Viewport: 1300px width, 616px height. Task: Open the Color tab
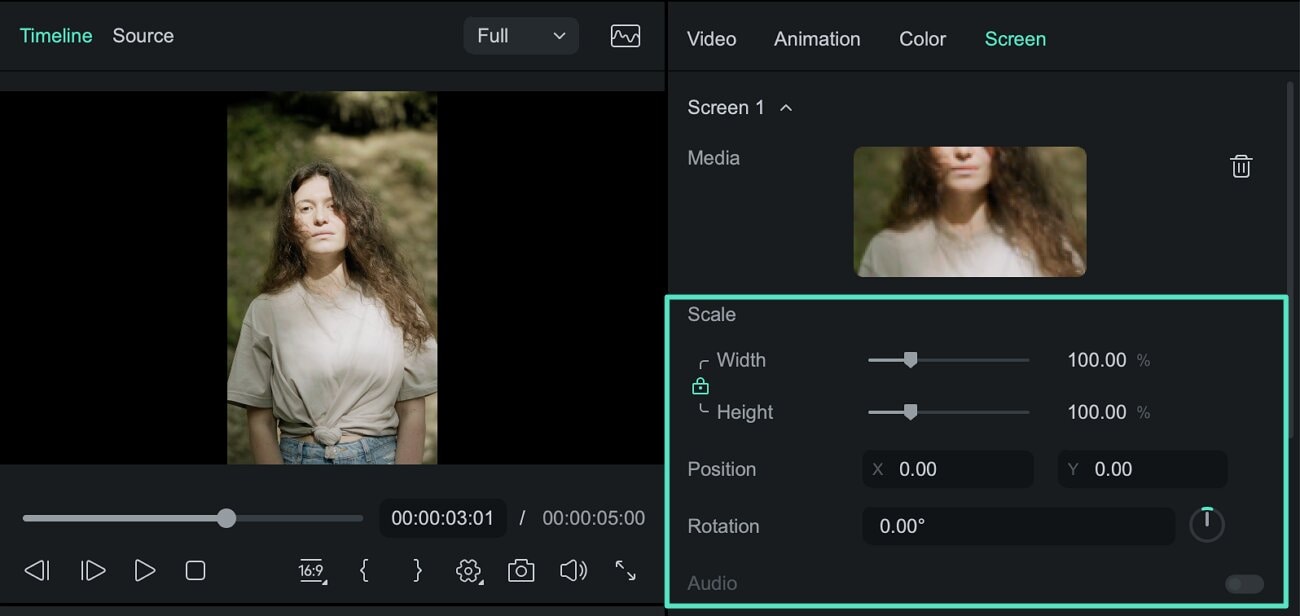(x=922, y=39)
